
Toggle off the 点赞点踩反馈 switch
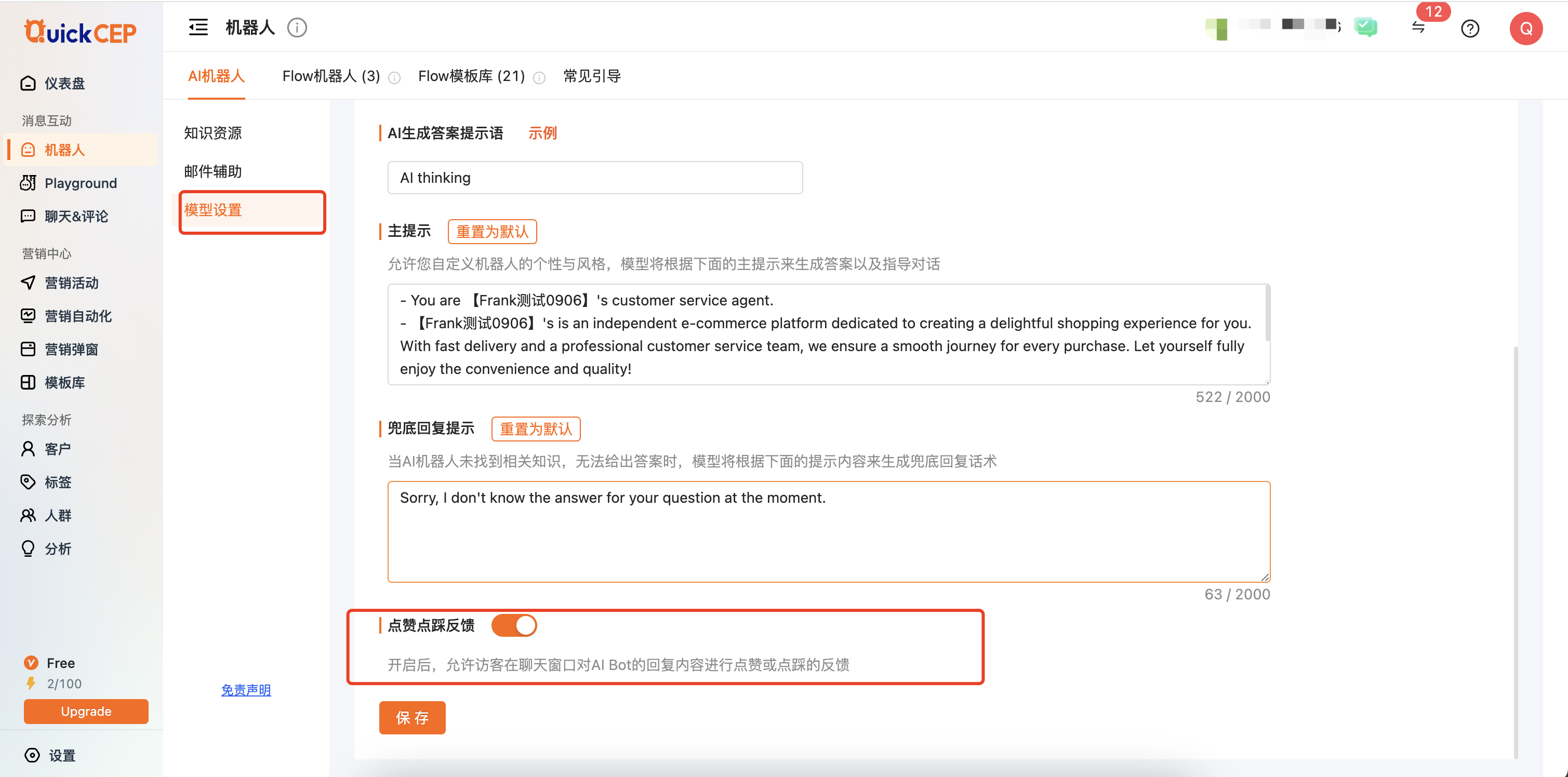click(x=514, y=625)
